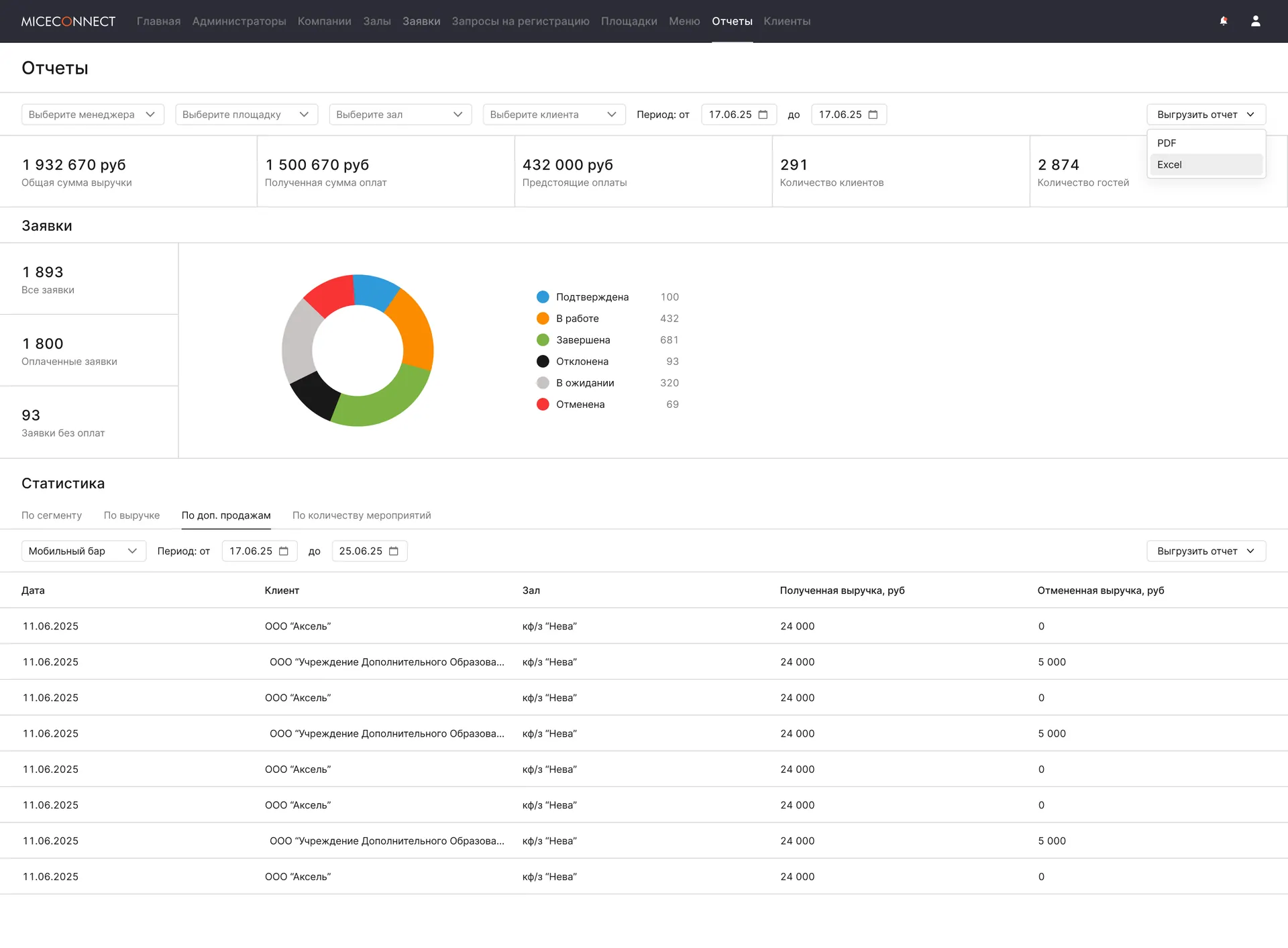Open calendar icon next to 17.06.25 in statistics
The width and height of the screenshot is (1288, 948).
click(x=284, y=551)
